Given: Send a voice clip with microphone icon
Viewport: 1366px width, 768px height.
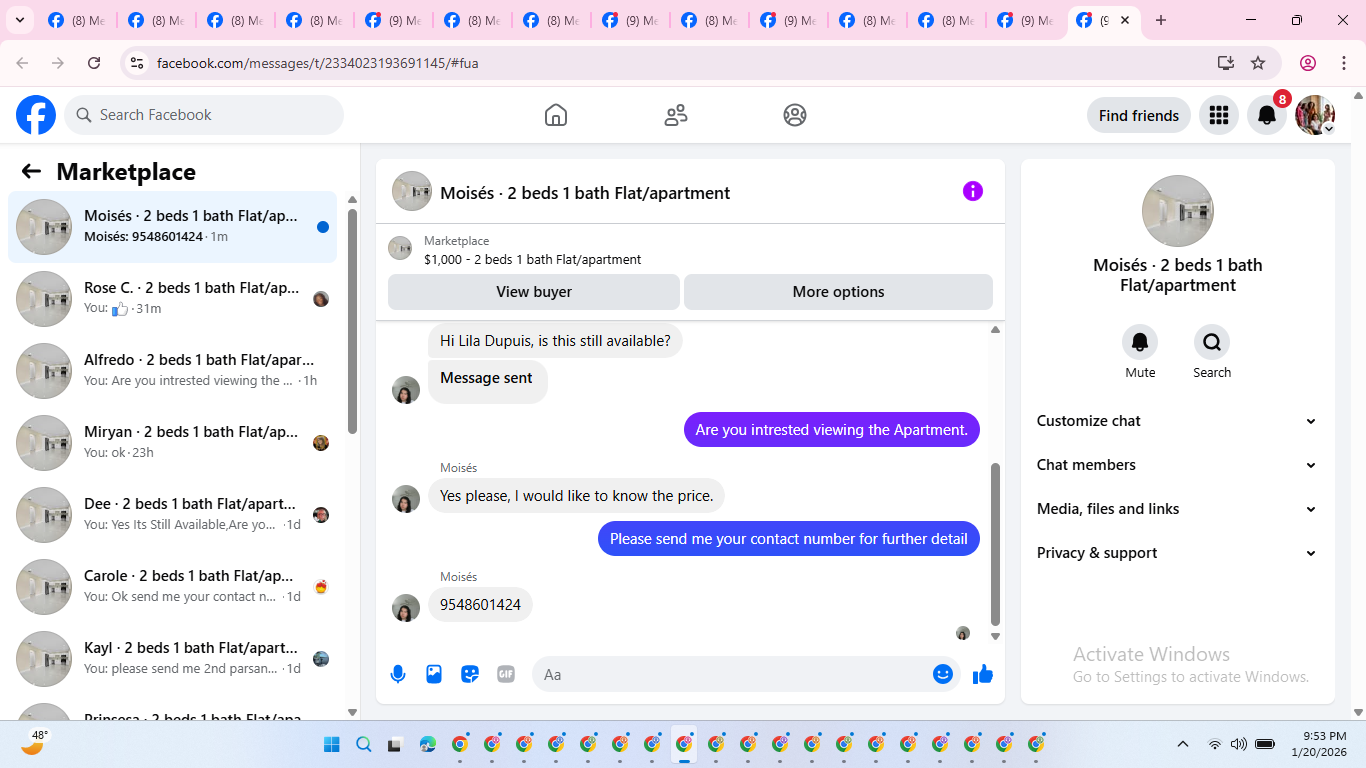Looking at the screenshot, I should coord(398,674).
